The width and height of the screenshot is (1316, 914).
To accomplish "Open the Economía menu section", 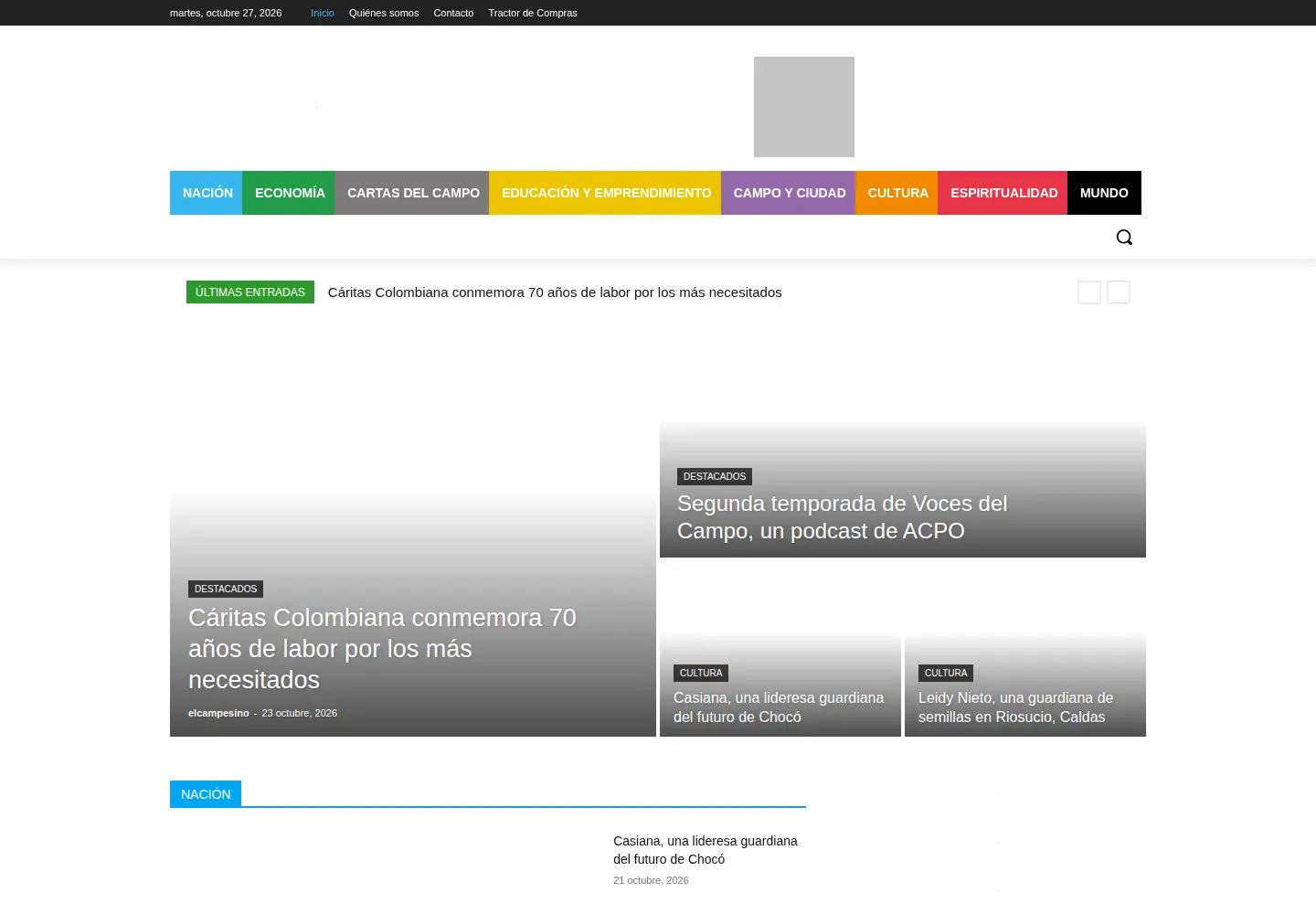I will pos(289,193).
